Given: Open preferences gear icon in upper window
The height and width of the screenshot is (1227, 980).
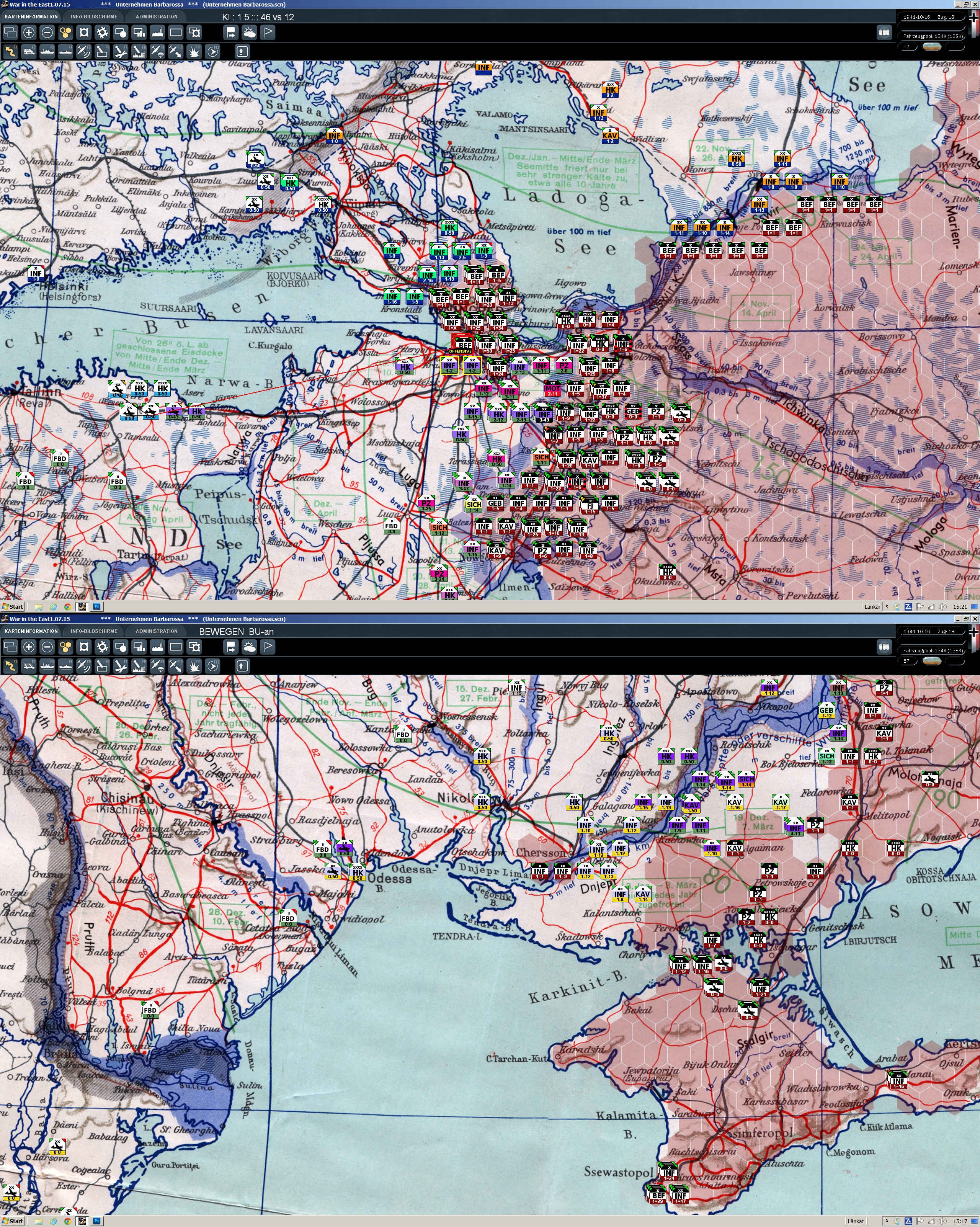Looking at the screenshot, I should pos(103,33).
